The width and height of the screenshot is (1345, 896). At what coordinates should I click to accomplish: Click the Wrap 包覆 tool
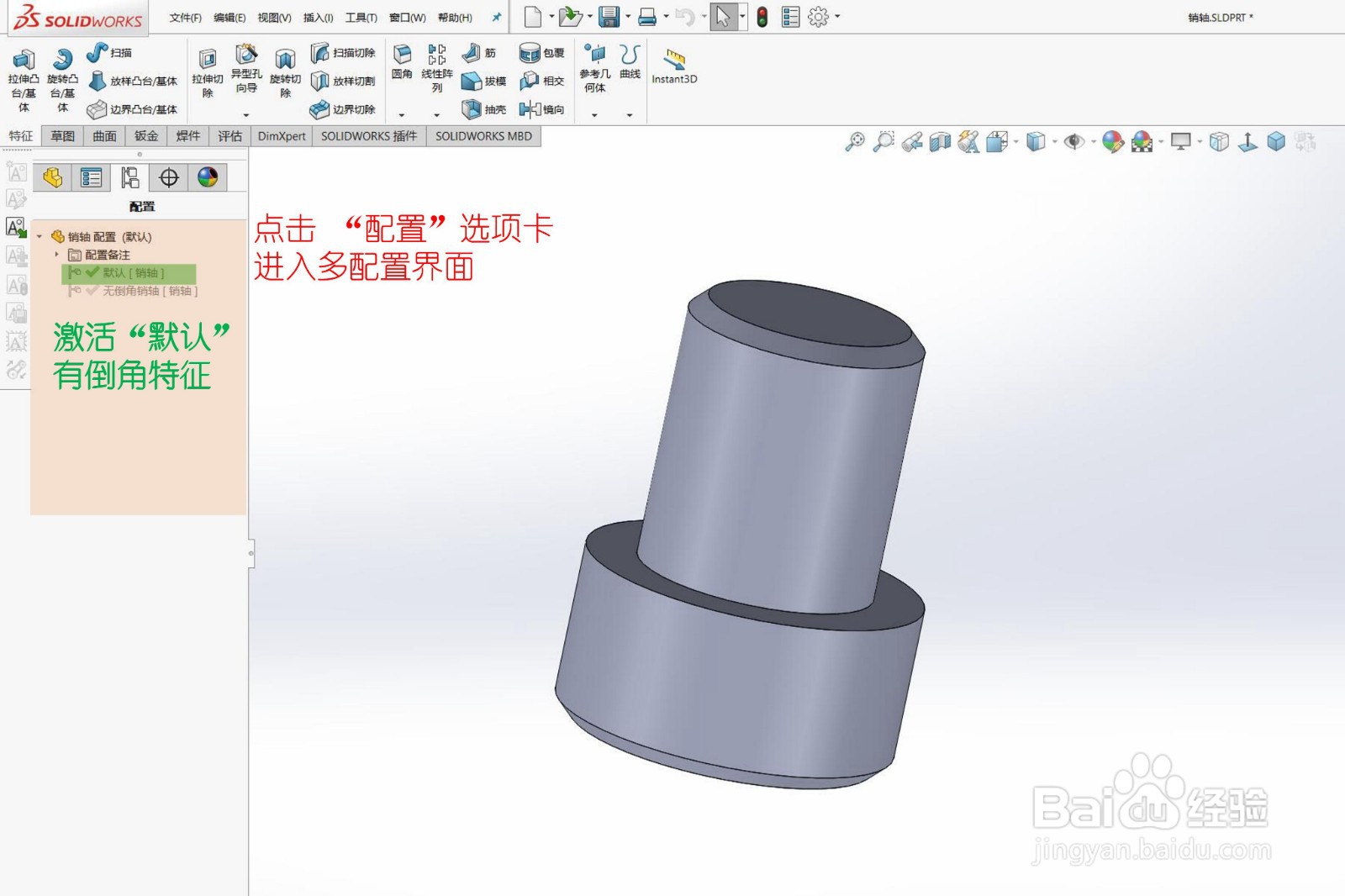542,53
